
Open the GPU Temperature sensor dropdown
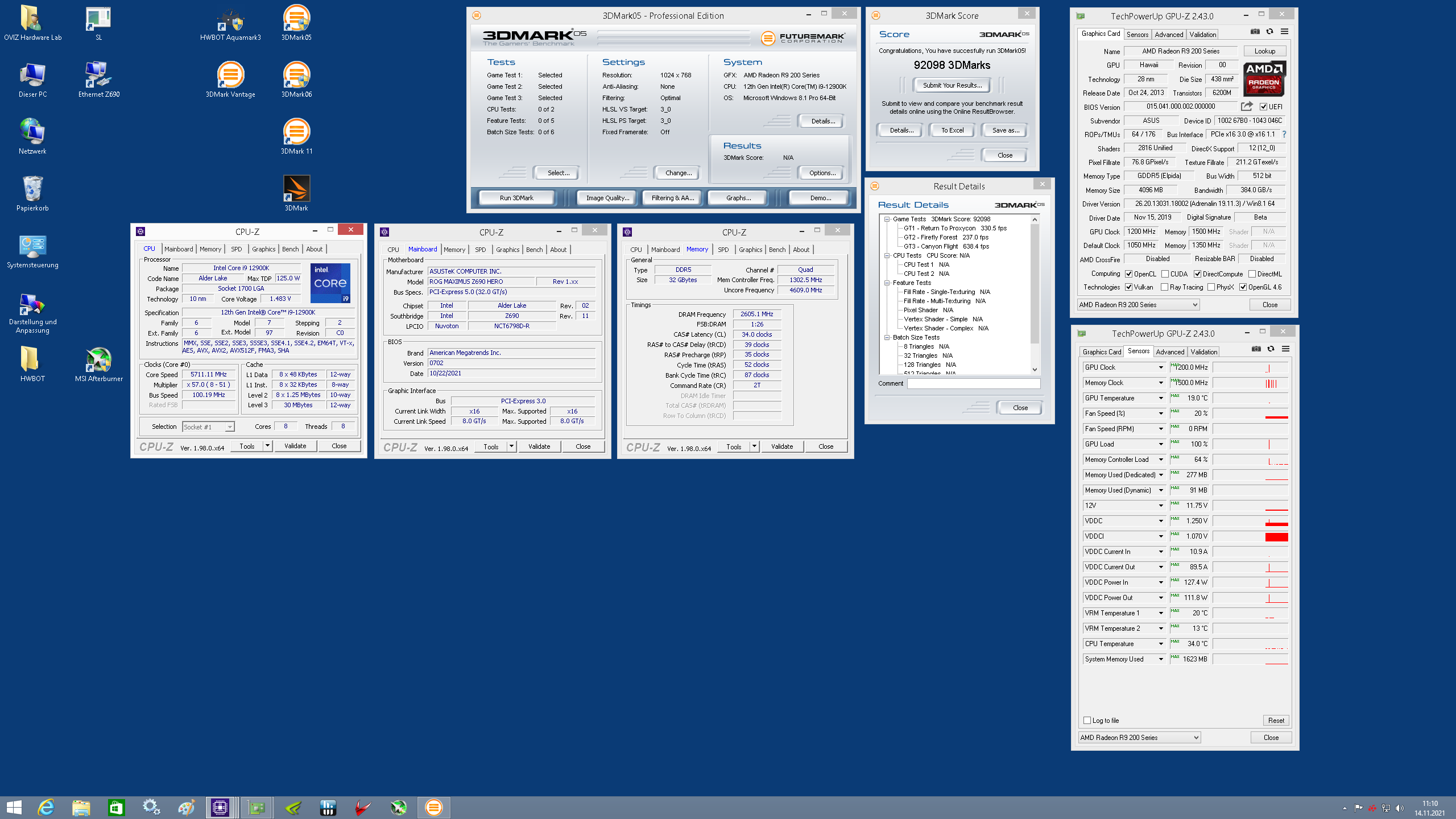coord(1161,398)
